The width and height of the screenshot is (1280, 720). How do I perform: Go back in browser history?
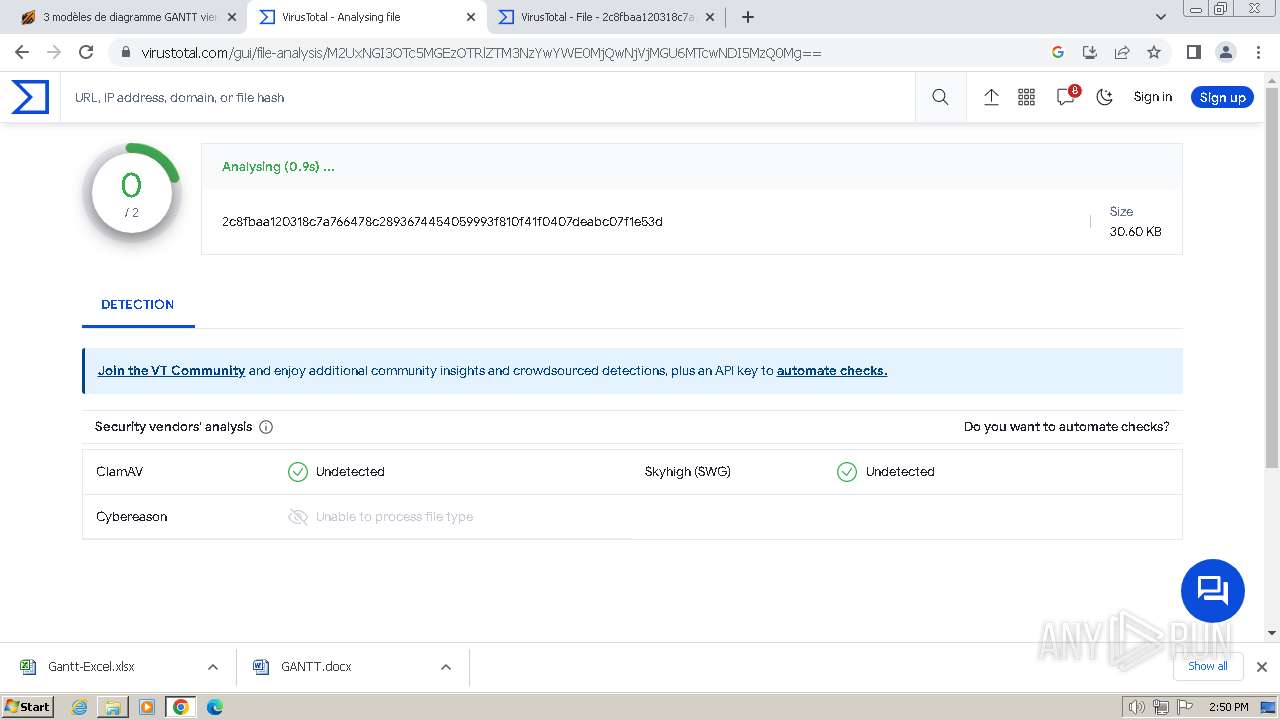(22, 53)
